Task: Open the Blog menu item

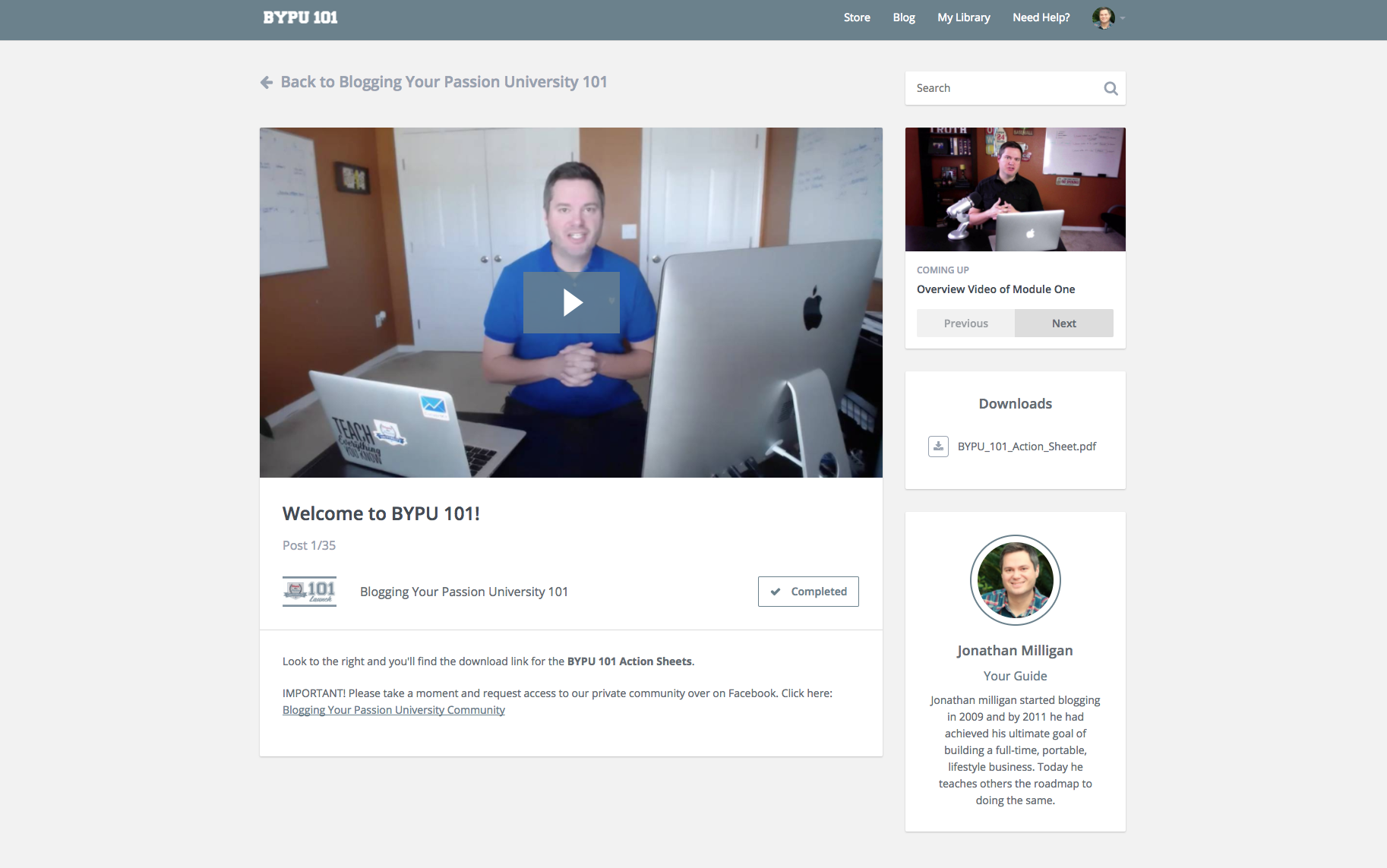Action: point(904,17)
